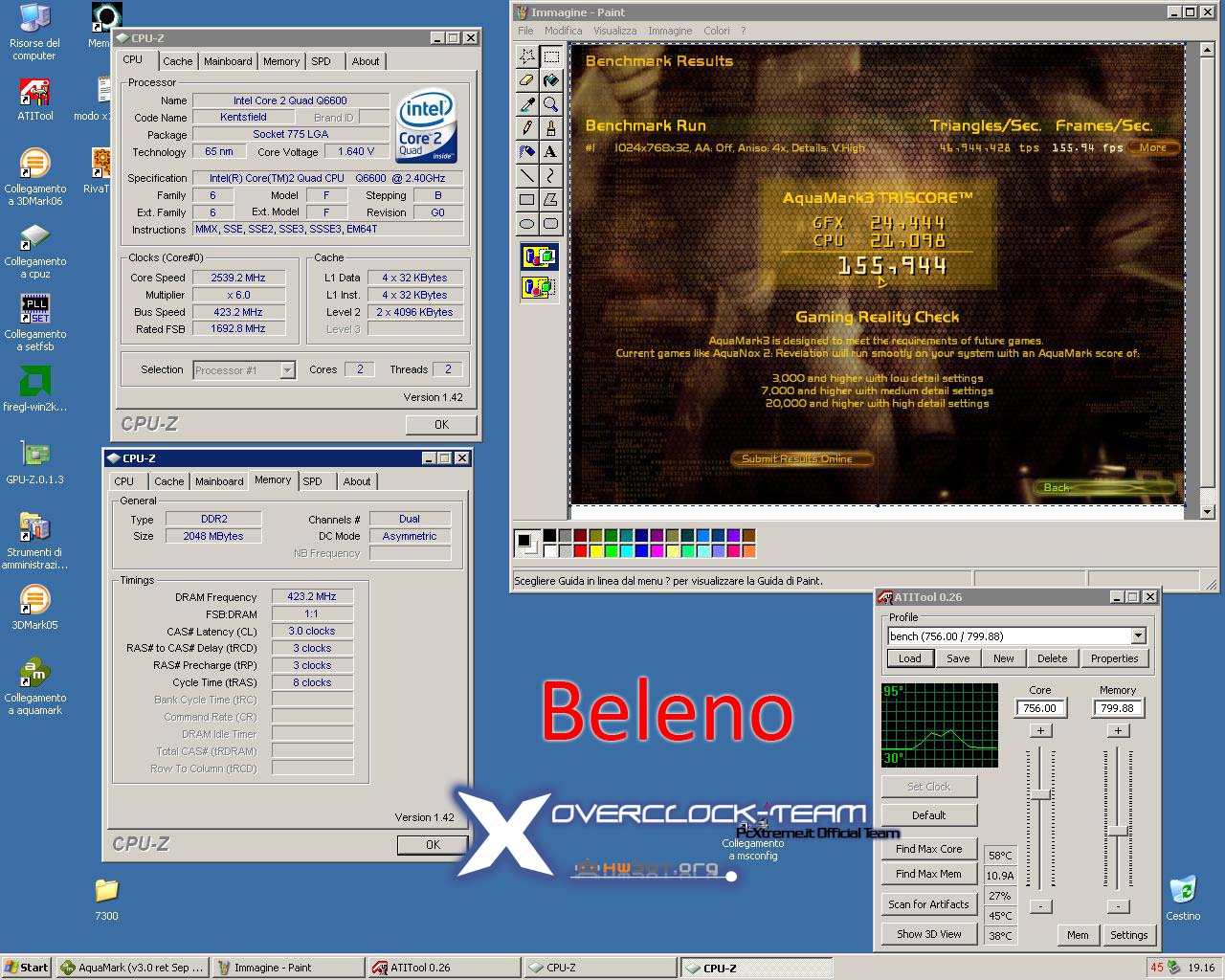Select the Curve tool in Paint
This screenshot has height=980, width=1225.
coord(550,175)
